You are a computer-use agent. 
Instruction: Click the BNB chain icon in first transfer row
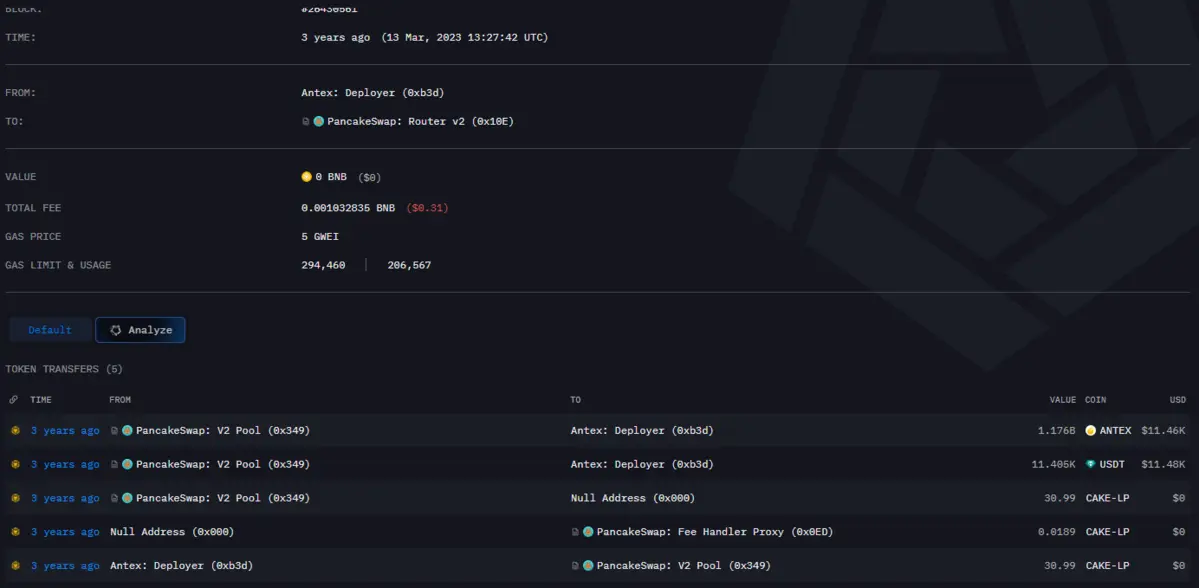[15, 431]
